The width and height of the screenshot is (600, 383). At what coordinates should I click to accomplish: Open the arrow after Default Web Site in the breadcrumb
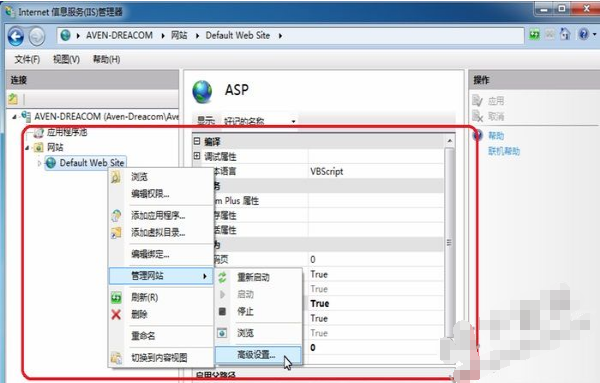pos(280,36)
